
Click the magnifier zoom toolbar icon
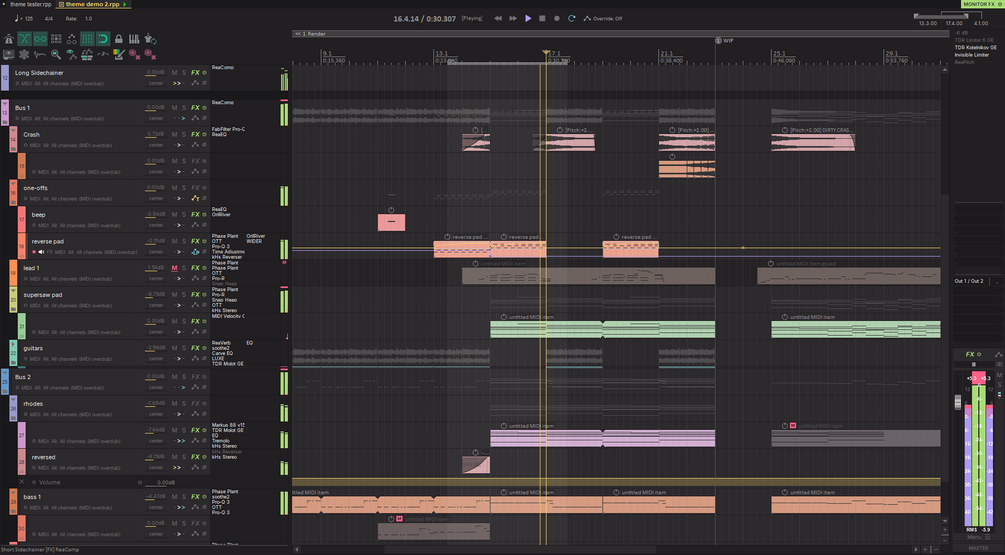56,54
